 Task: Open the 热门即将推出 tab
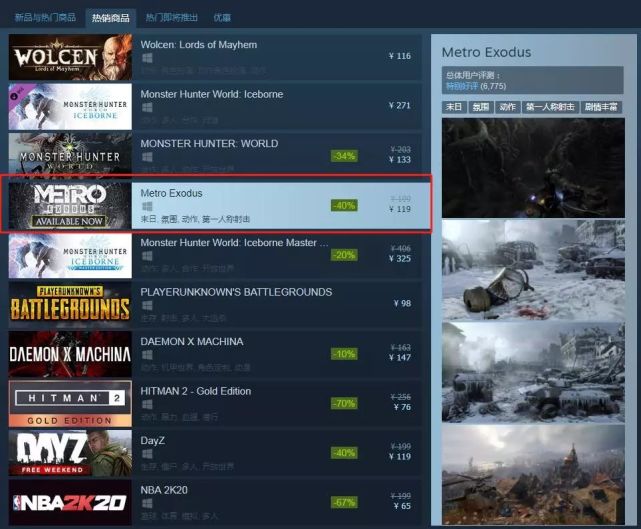click(x=172, y=18)
